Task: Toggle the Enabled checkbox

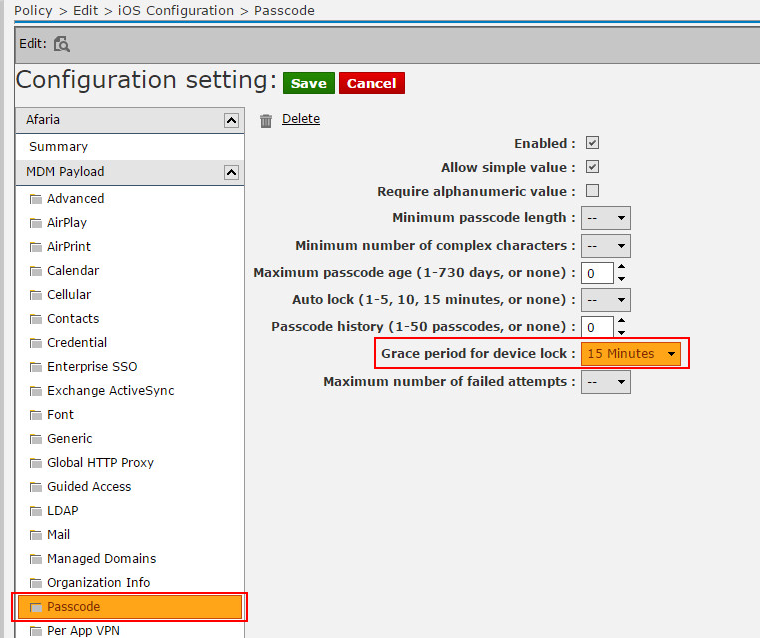Action: [x=592, y=143]
